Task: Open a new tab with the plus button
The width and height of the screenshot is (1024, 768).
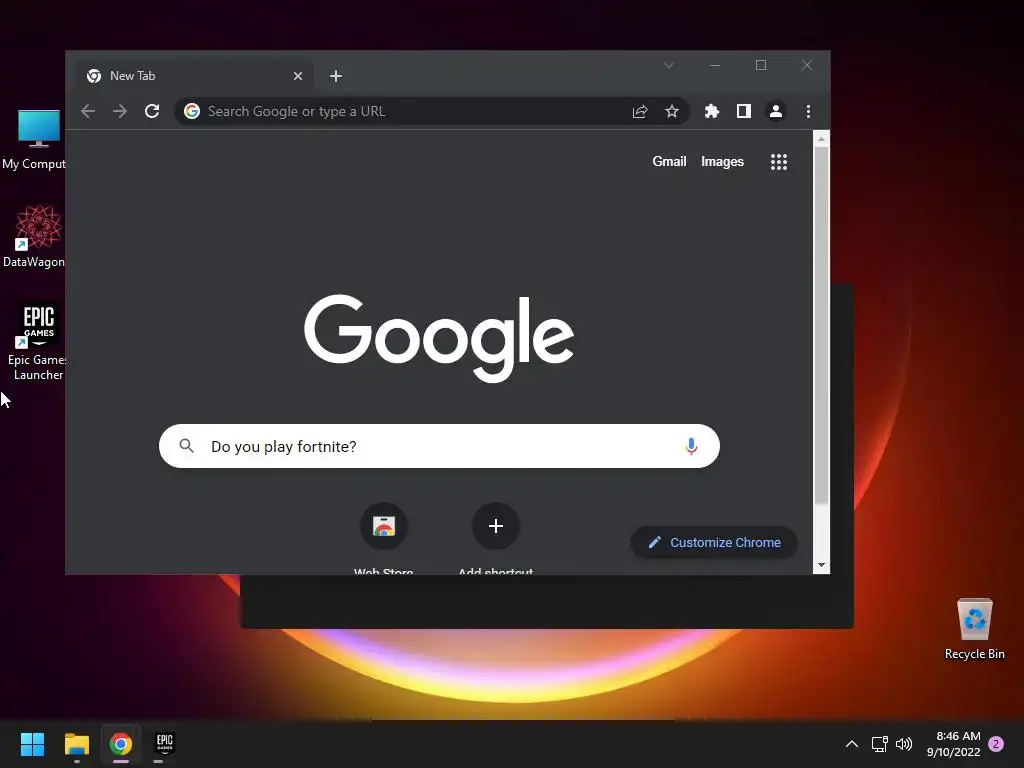Action: click(x=336, y=76)
